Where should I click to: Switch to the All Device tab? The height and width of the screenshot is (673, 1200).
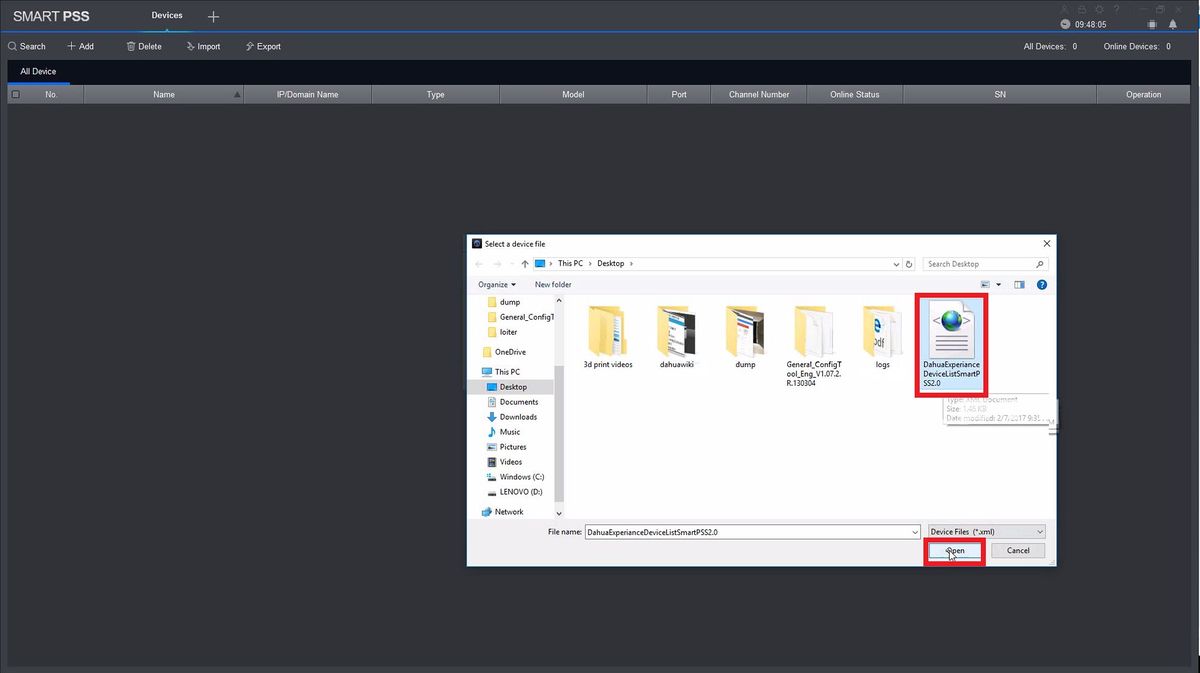(38, 72)
